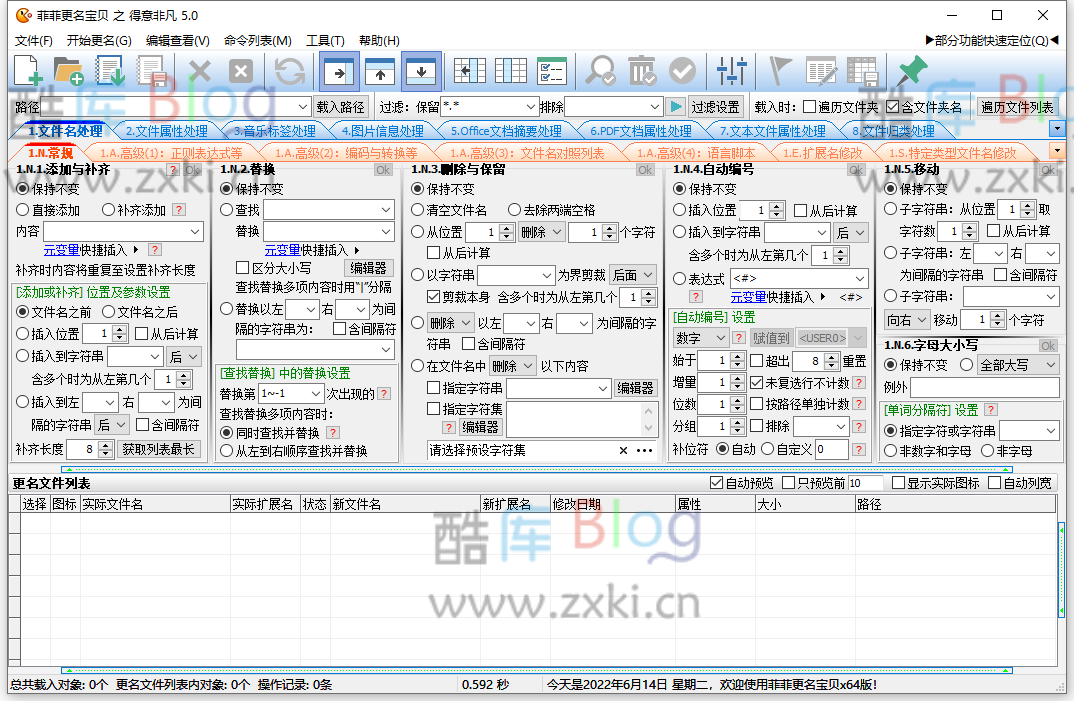Click the refresh icon in the toolbar

pyautogui.click(x=289, y=70)
